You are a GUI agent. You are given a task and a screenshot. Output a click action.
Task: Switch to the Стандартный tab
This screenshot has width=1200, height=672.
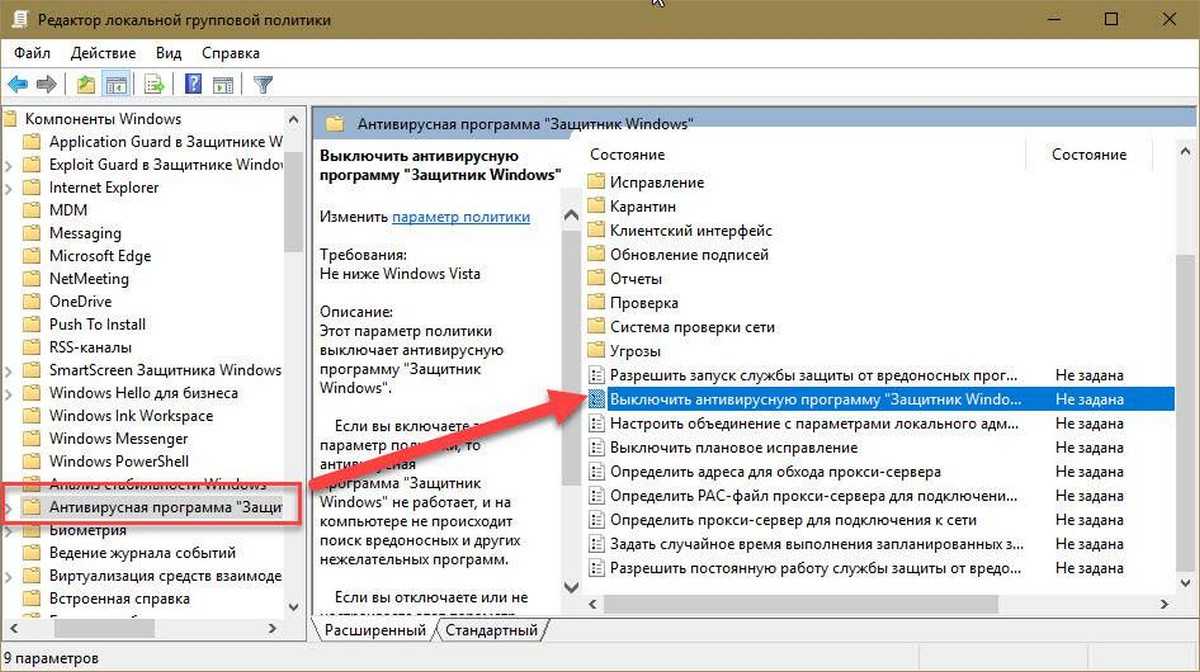click(x=491, y=630)
